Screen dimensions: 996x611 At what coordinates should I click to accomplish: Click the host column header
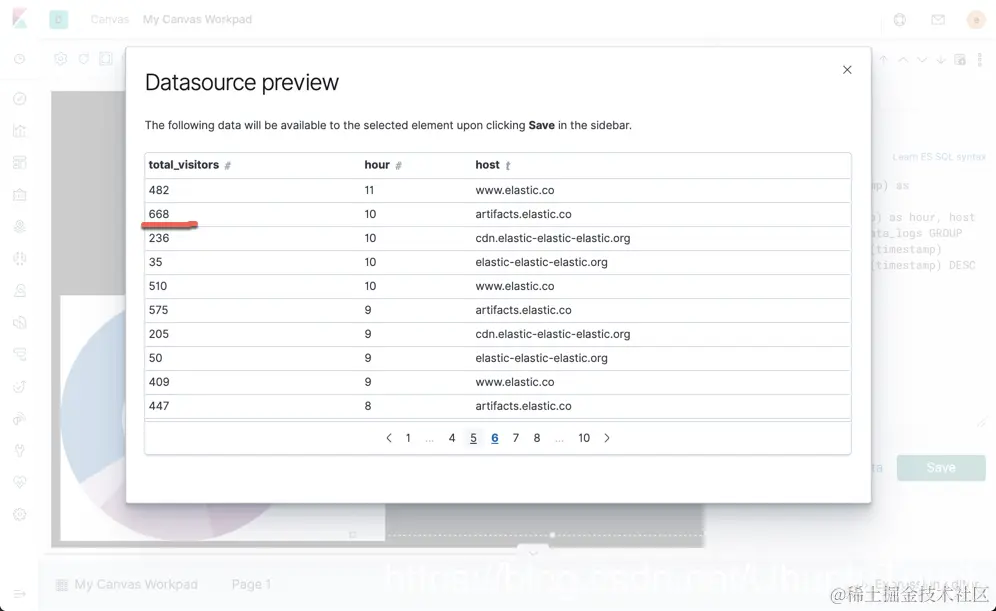pos(487,164)
